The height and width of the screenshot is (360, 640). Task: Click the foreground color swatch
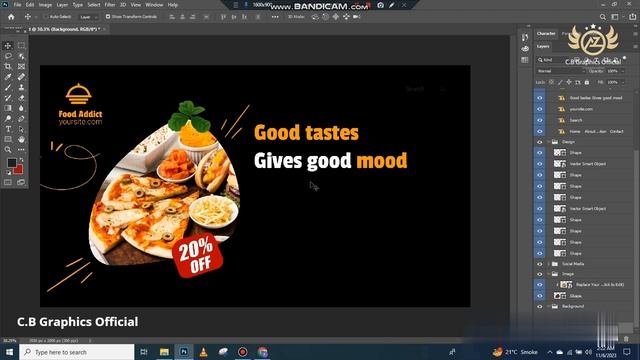[11, 162]
